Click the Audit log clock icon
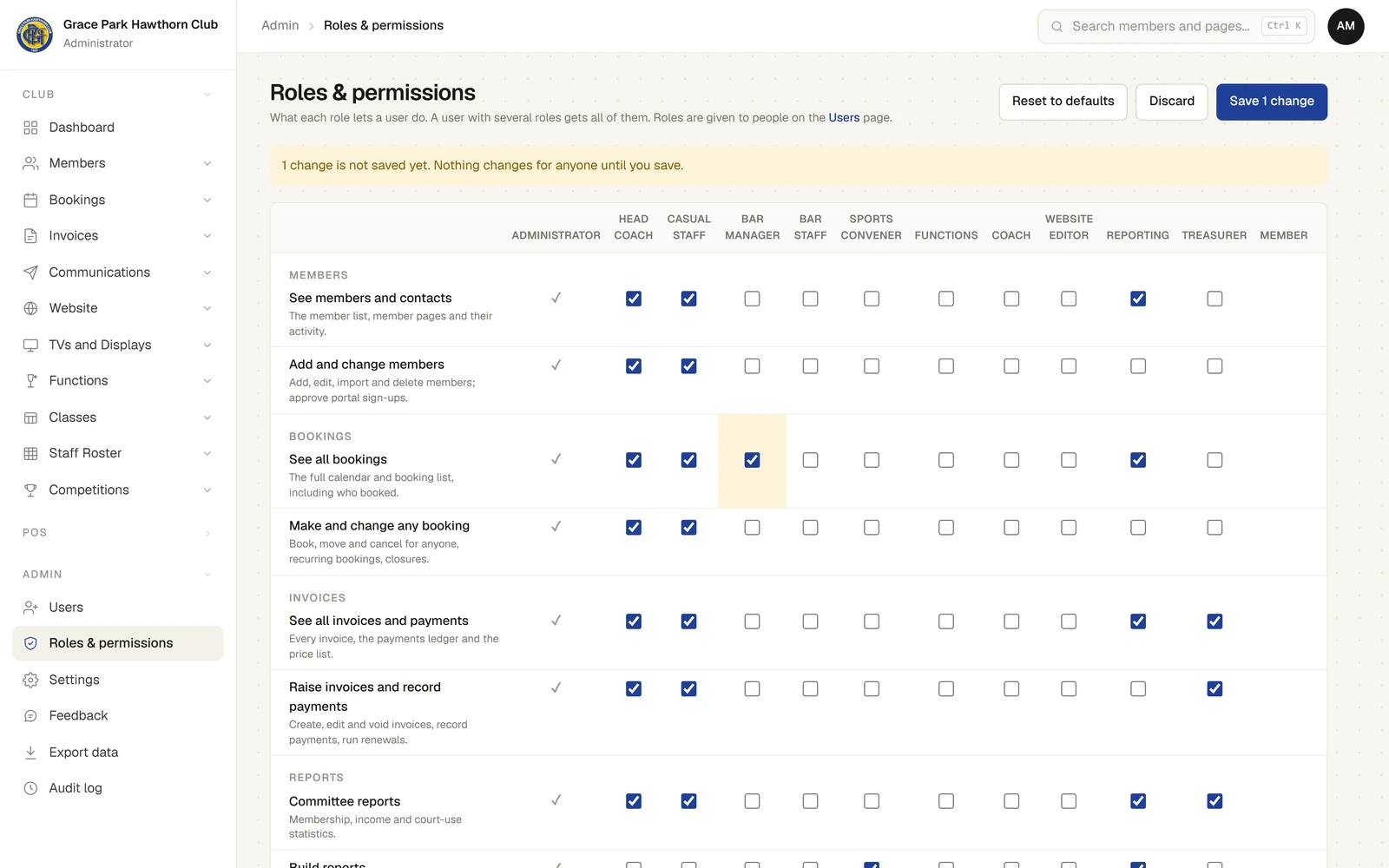This screenshot has height=868, width=1389. pyautogui.click(x=30, y=788)
